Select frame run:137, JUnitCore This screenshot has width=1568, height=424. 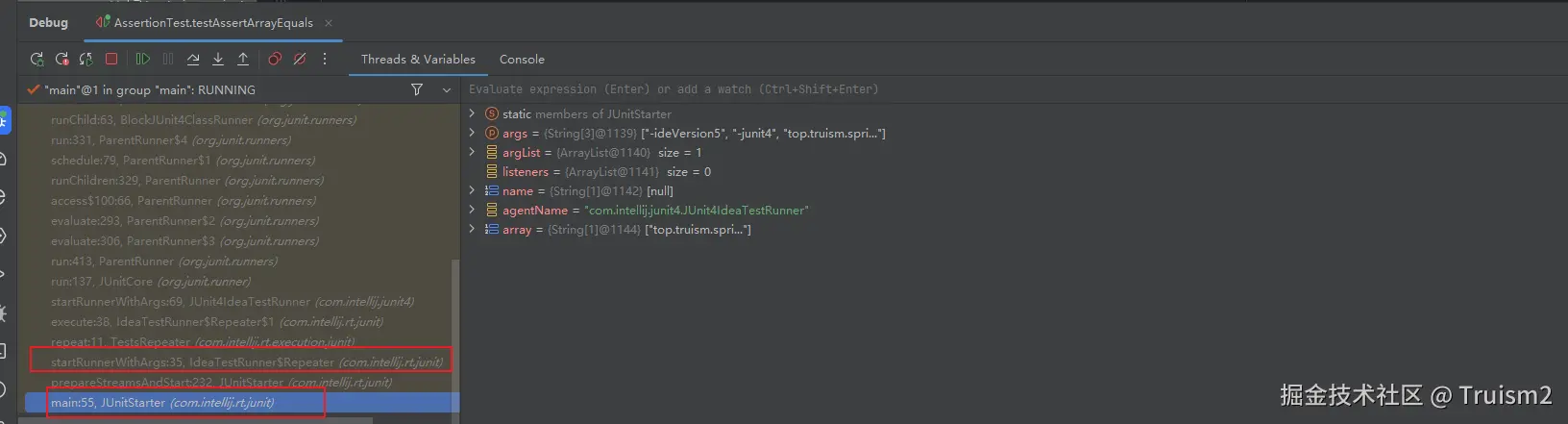click(240, 282)
